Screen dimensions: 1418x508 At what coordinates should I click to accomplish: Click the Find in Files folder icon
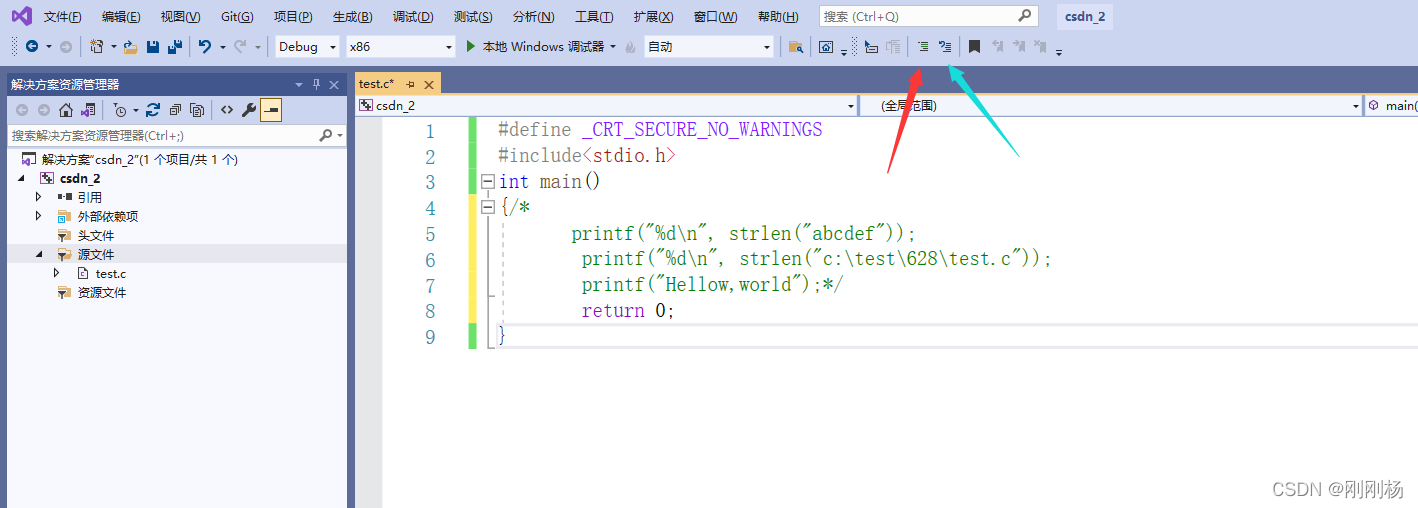pyautogui.click(x=795, y=47)
